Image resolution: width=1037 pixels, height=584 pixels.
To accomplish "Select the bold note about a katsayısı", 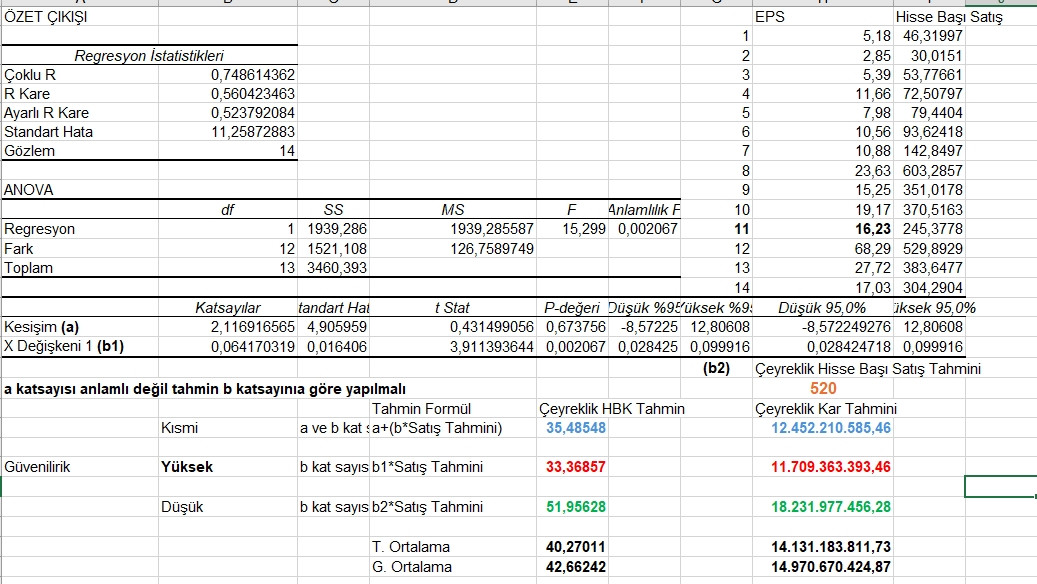I will tap(205, 390).
